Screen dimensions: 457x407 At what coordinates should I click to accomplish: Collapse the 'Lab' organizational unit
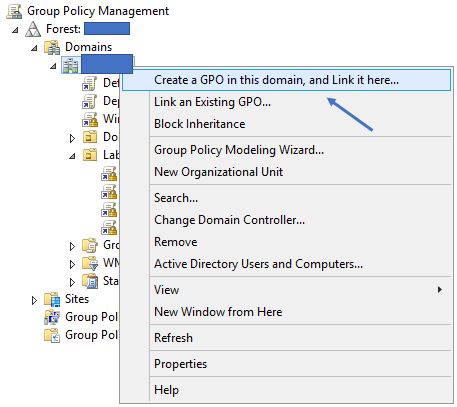[x=72, y=156]
